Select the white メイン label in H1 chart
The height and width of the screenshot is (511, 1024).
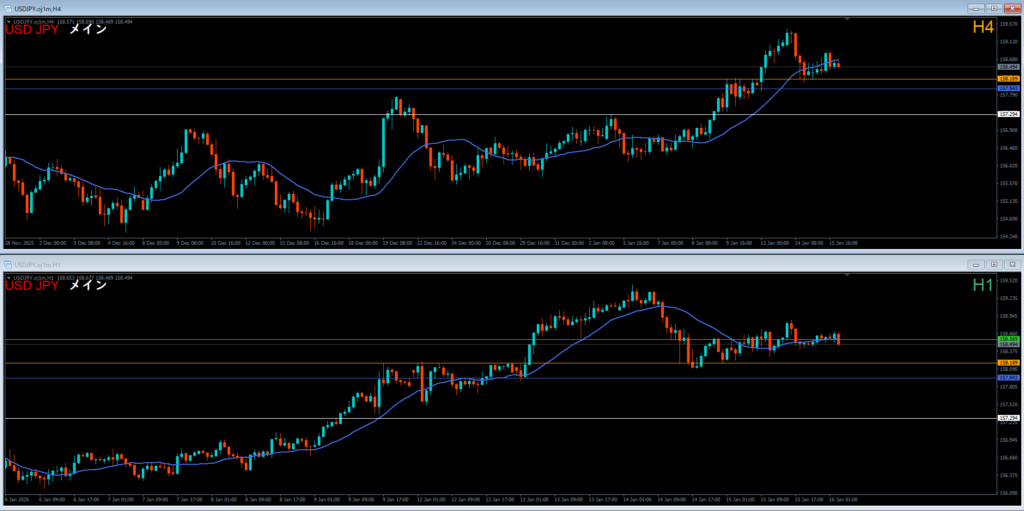[x=87, y=287]
